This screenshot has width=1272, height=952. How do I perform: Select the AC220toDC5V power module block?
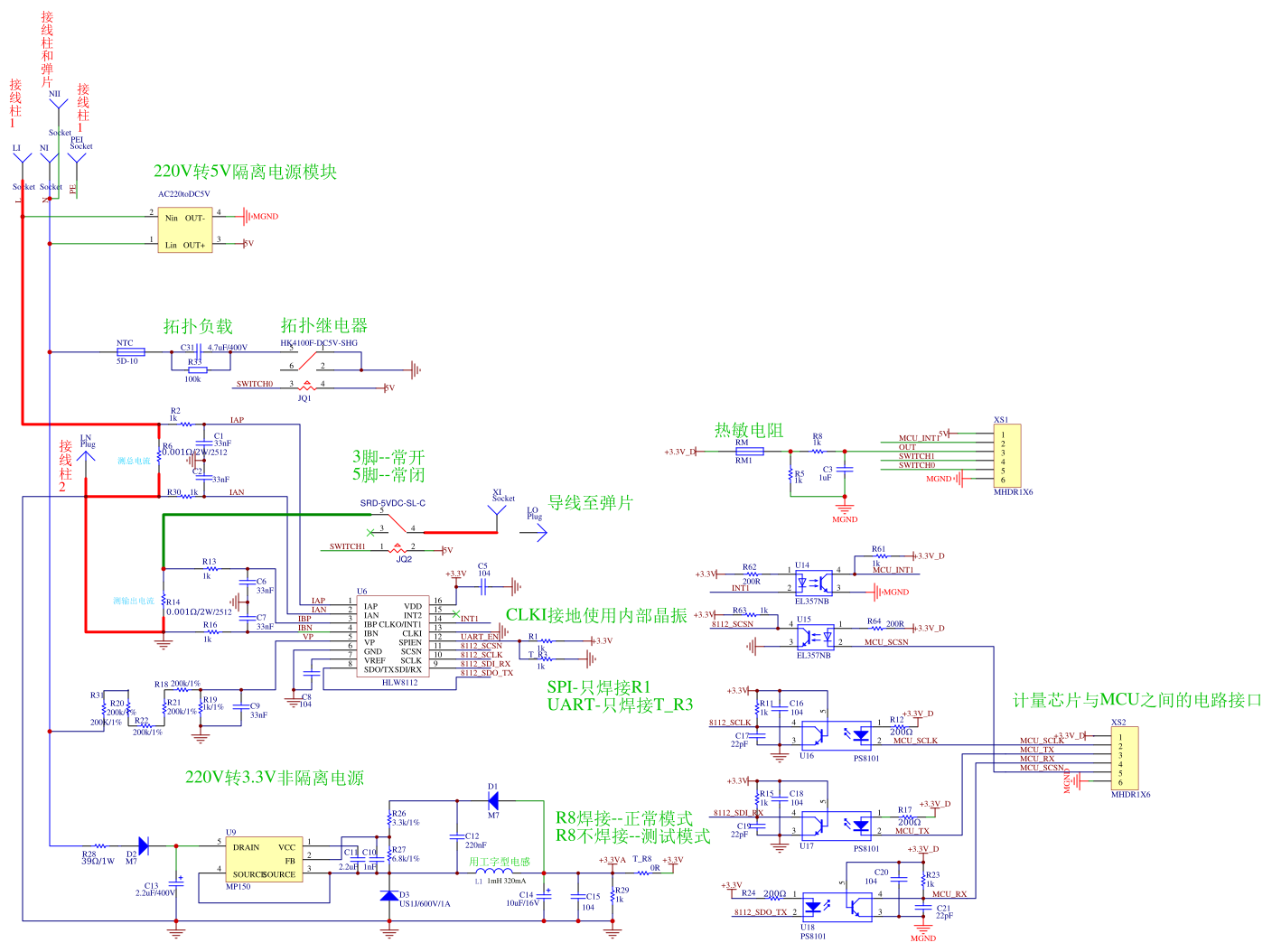(x=185, y=230)
